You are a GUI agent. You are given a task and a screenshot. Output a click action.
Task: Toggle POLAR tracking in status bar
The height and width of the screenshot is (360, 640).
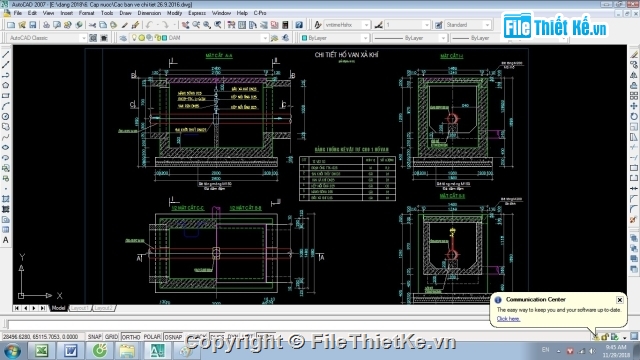coord(152,337)
